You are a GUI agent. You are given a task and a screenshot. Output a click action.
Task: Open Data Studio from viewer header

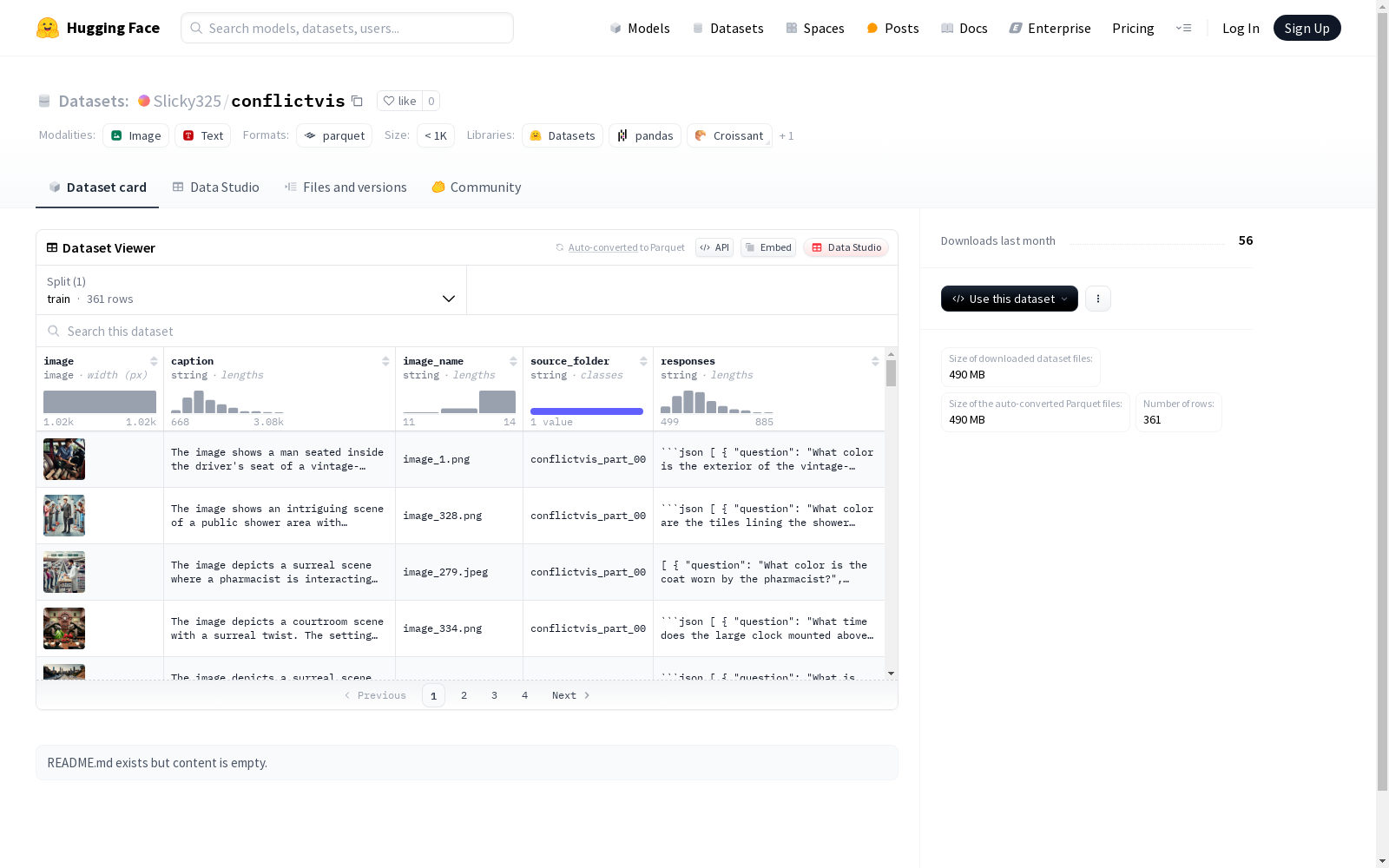point(846,247)
